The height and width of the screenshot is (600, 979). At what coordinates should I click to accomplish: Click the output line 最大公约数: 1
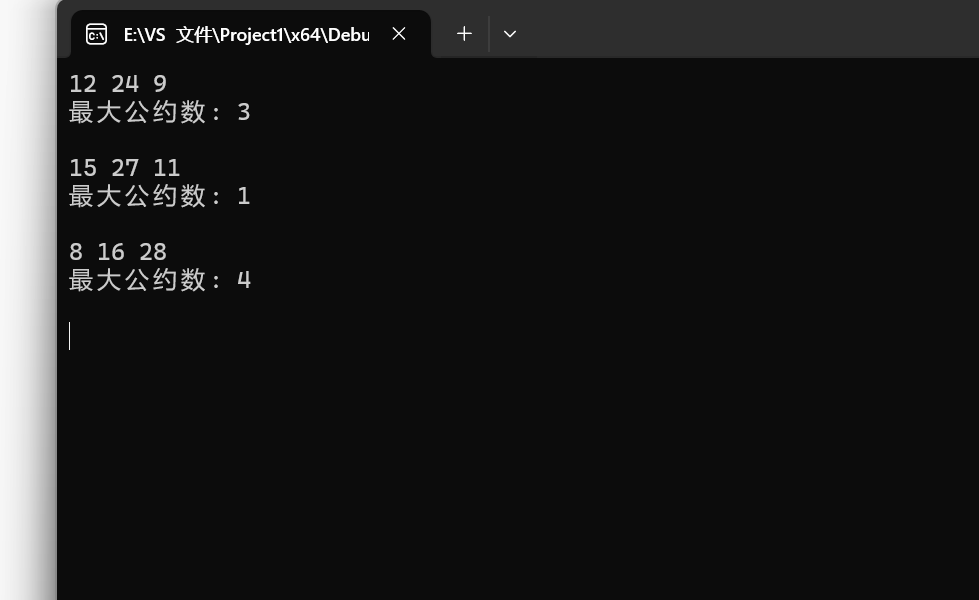[159, 196]
